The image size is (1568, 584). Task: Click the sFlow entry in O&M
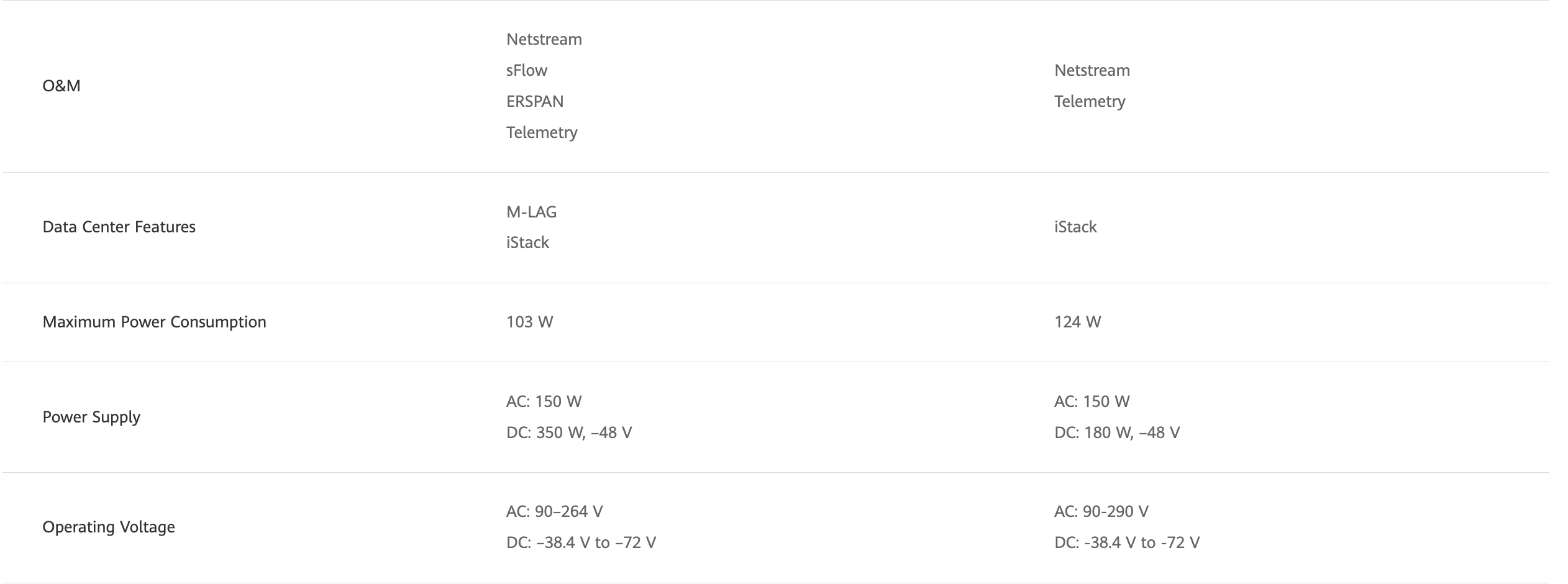tap(527, 70)
